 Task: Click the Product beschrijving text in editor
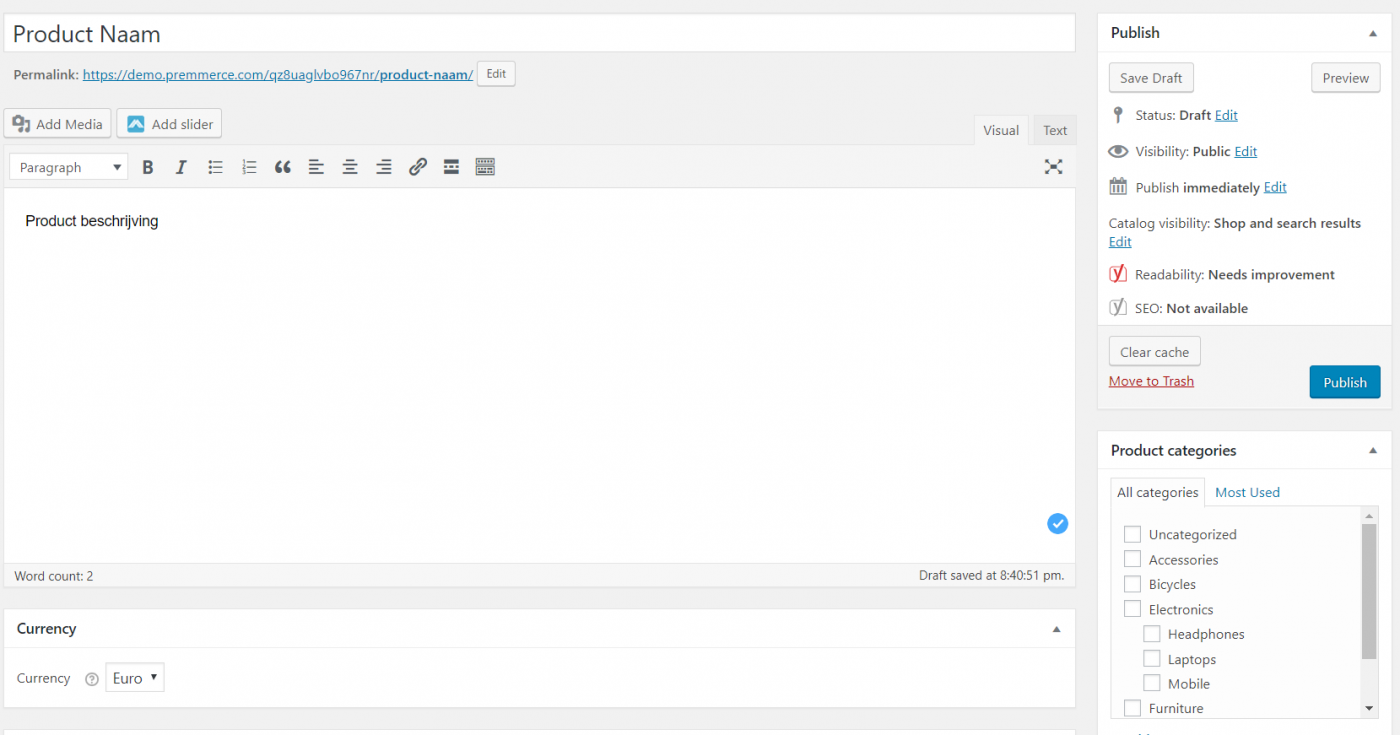(x=92, y=221)
